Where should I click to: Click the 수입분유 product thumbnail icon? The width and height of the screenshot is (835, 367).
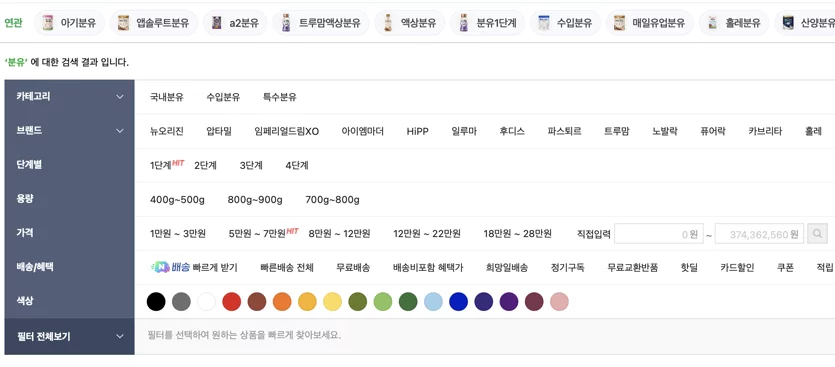point(544,23)
